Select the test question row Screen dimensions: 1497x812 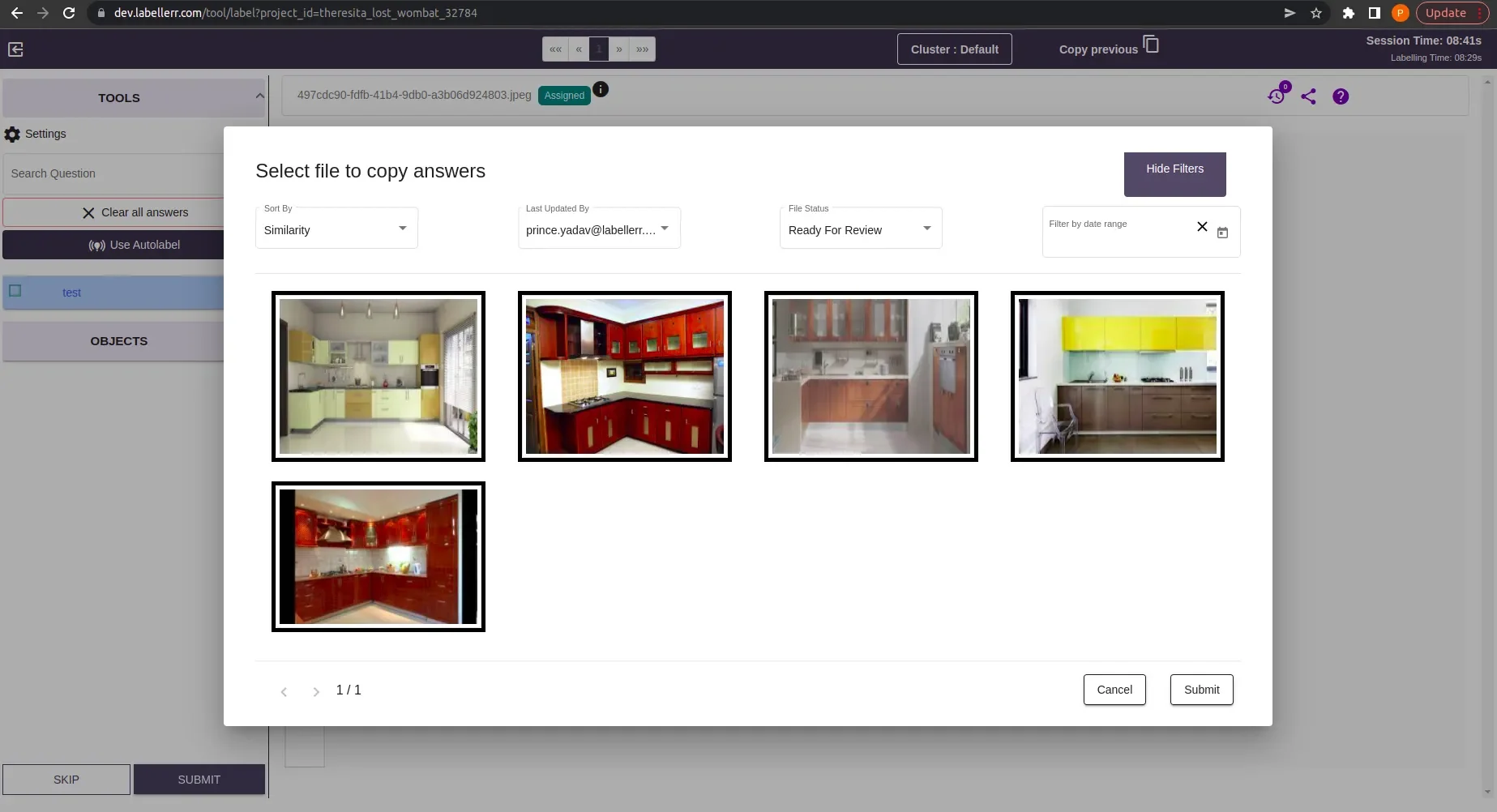click(113, 293)
